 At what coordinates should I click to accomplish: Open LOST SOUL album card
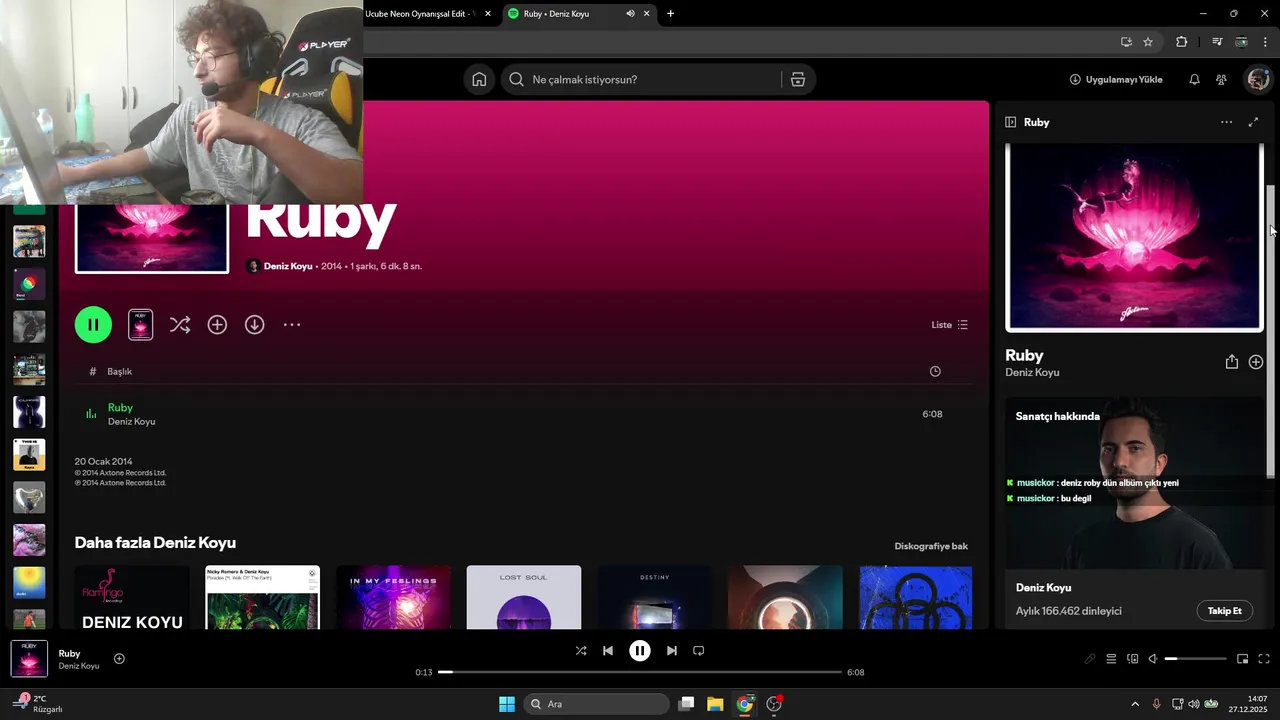pyautogui.click(x=524, y=597)
